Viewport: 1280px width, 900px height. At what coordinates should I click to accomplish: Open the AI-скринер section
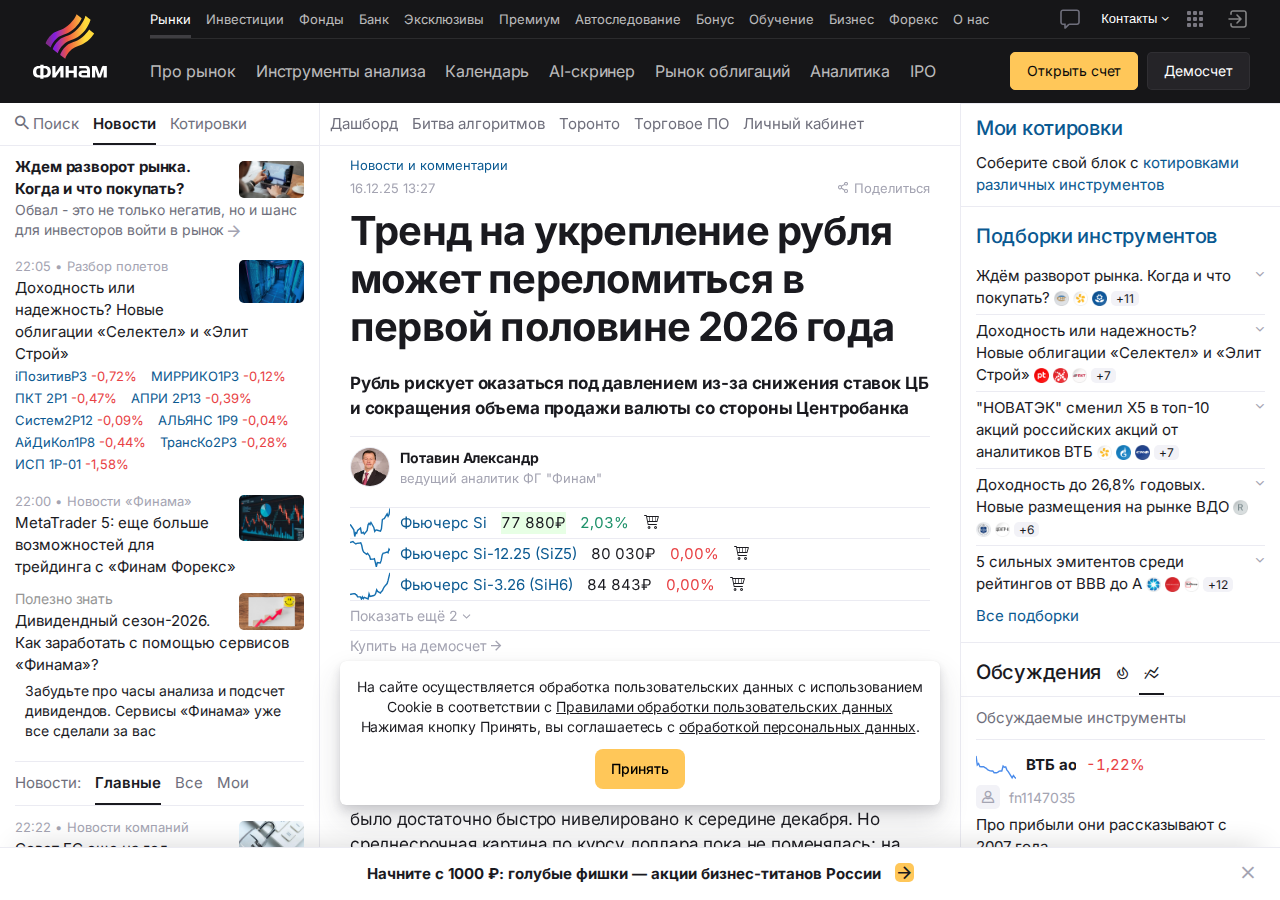592,71
